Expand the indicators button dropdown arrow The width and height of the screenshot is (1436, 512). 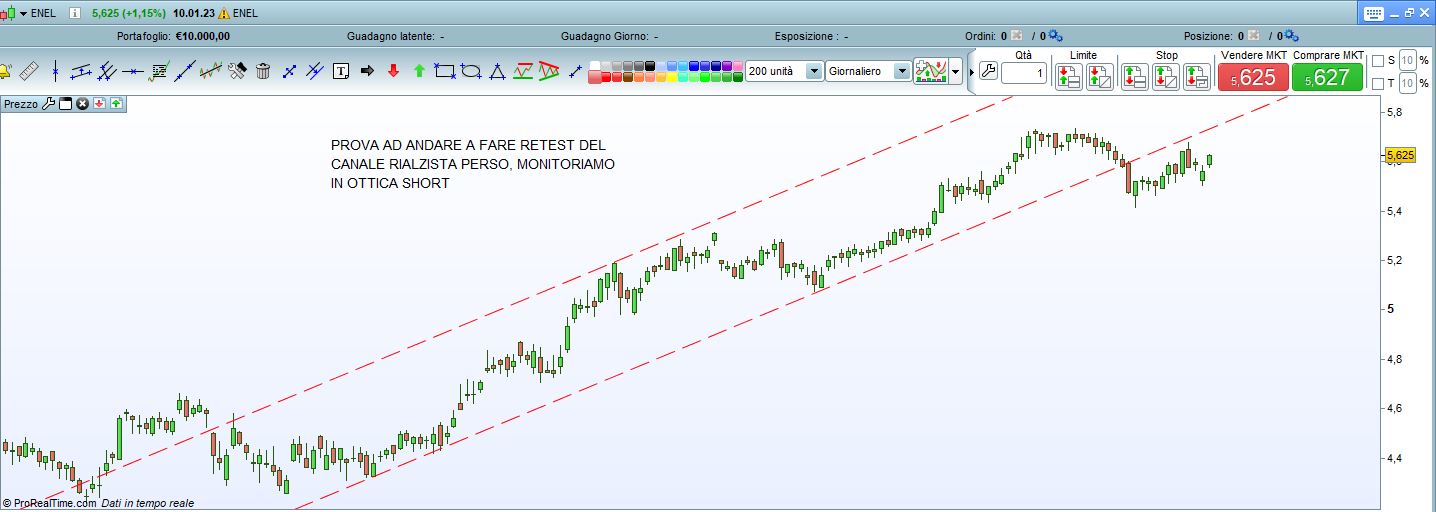956,71
